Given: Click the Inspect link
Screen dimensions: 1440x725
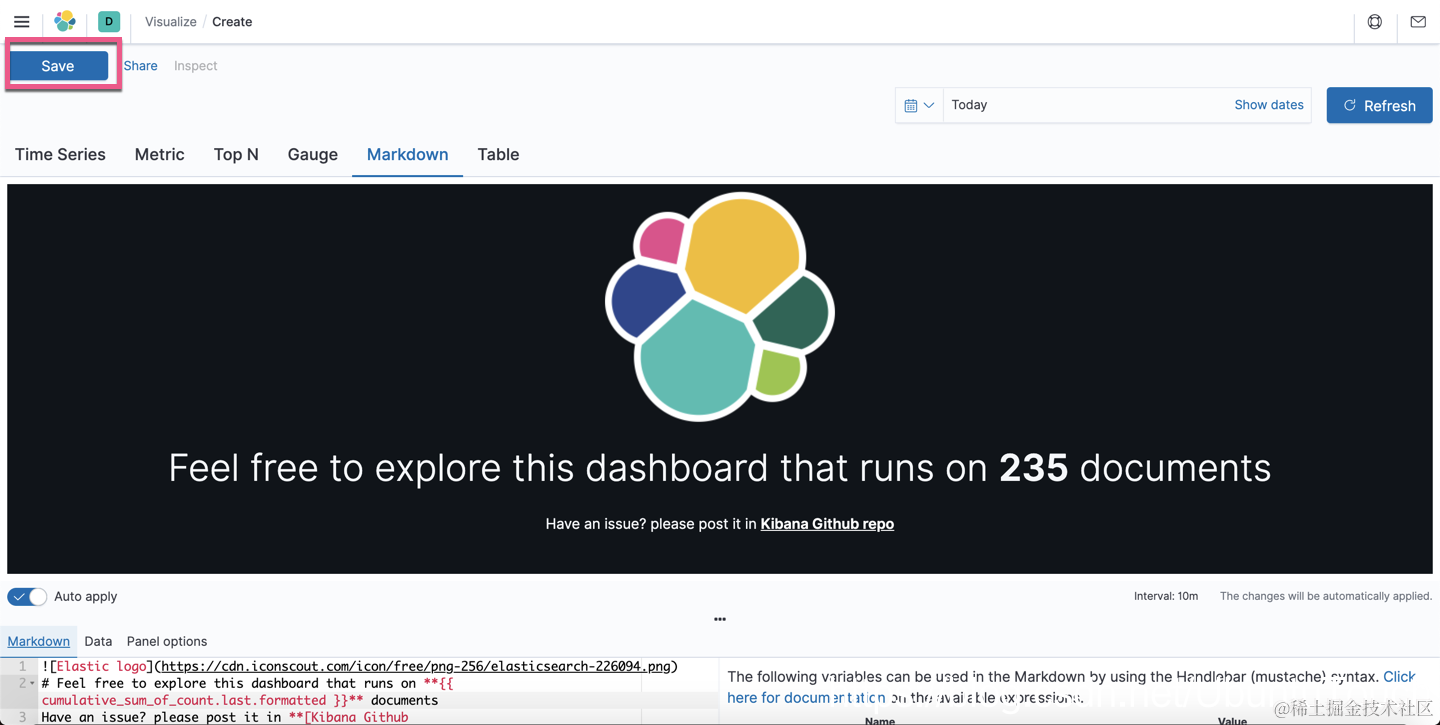Looking at the screenshot, I should click(195, 66).
